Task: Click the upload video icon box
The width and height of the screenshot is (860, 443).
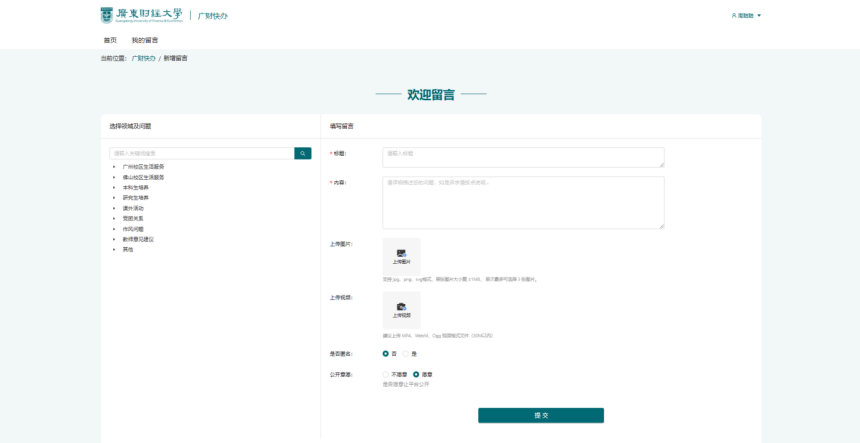Action: point(401,310)
